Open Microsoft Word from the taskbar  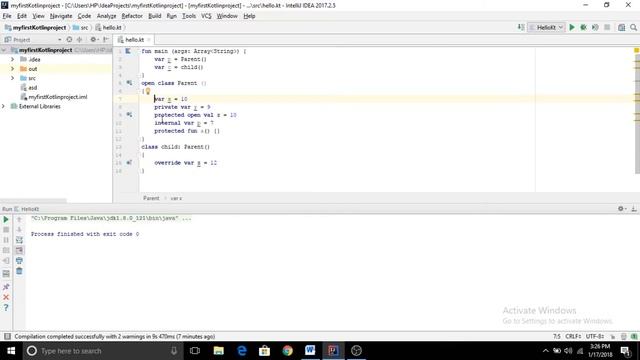pyautogui.click(x=310, y=351)
